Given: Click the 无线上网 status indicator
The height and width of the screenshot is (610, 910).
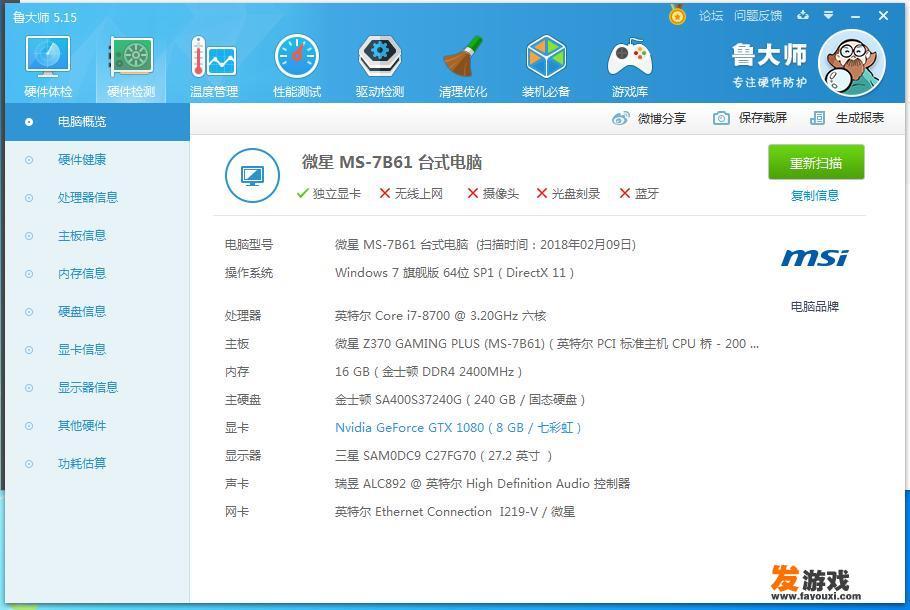Looking at the screenshot, I should (411, 193).
